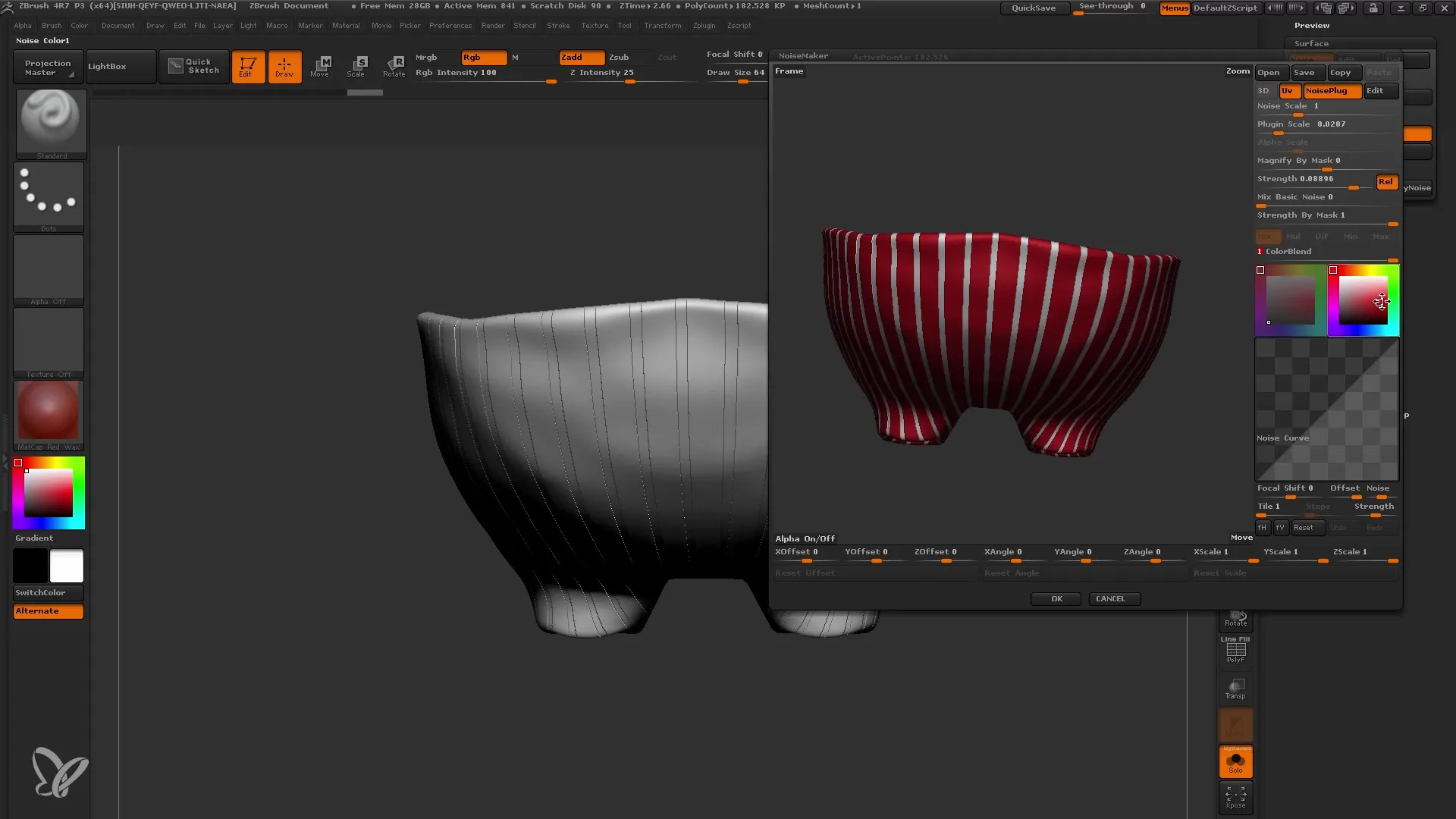Select the Rotate tool in toolbar
This screenshot has width=1456, height=819.
click(393, 66)
